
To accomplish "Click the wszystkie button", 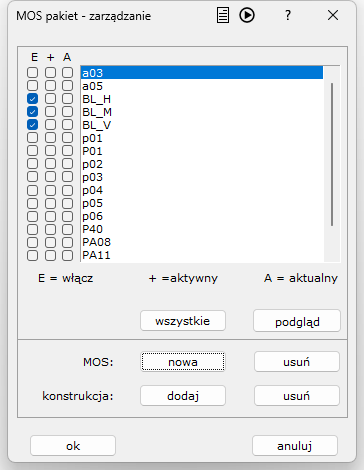I will tap(183, 321).
